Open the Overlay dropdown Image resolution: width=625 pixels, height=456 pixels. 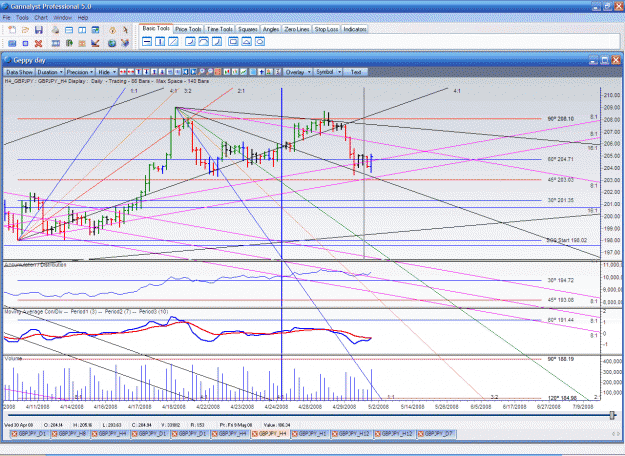click(x=298, y=72)
